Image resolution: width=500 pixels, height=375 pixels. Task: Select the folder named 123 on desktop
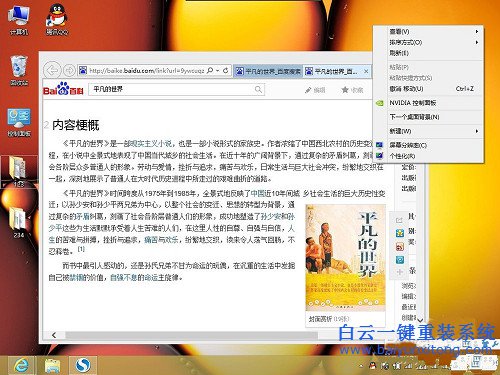(19, 171)
